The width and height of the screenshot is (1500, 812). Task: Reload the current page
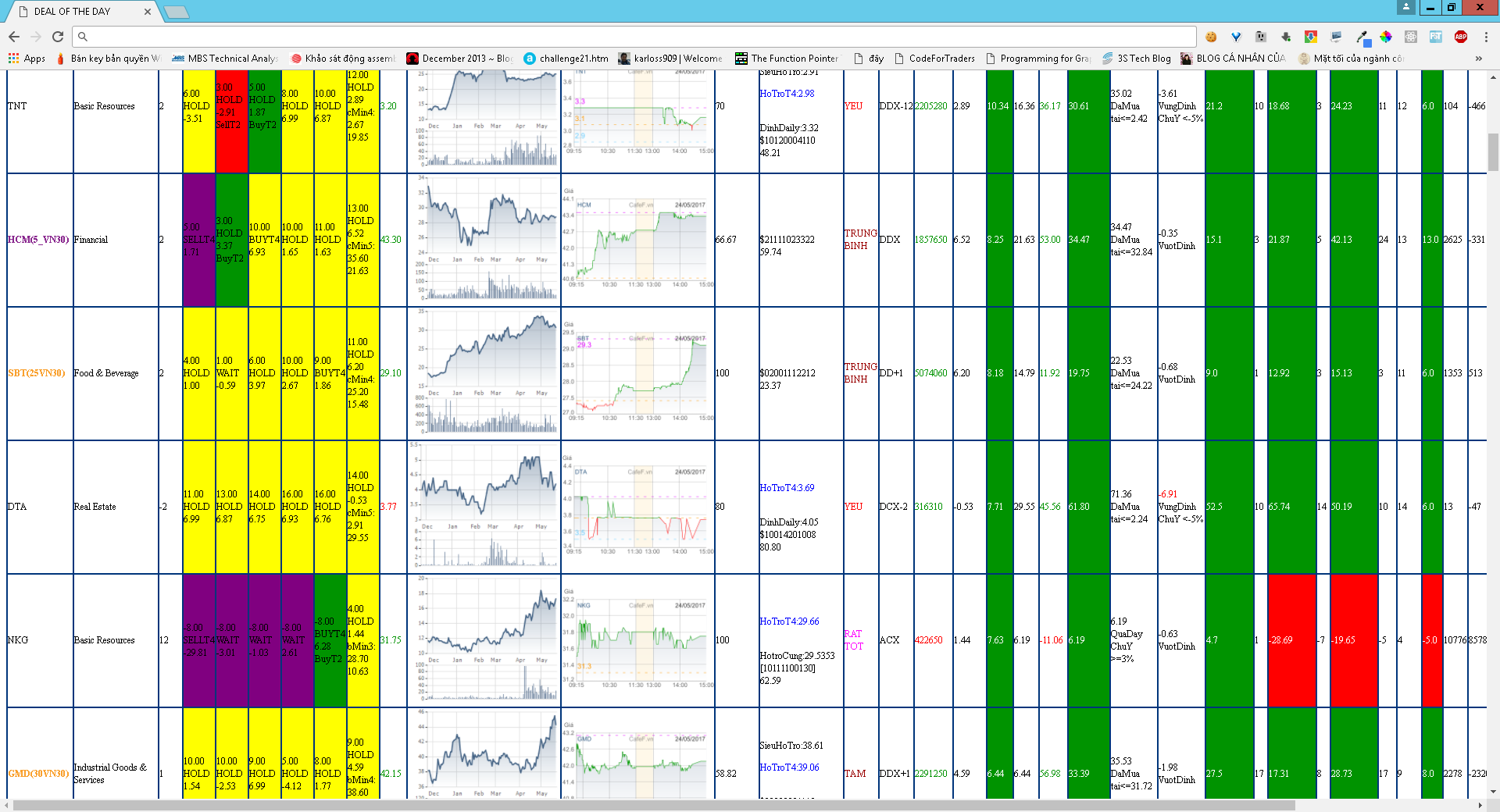click(58, 37)
